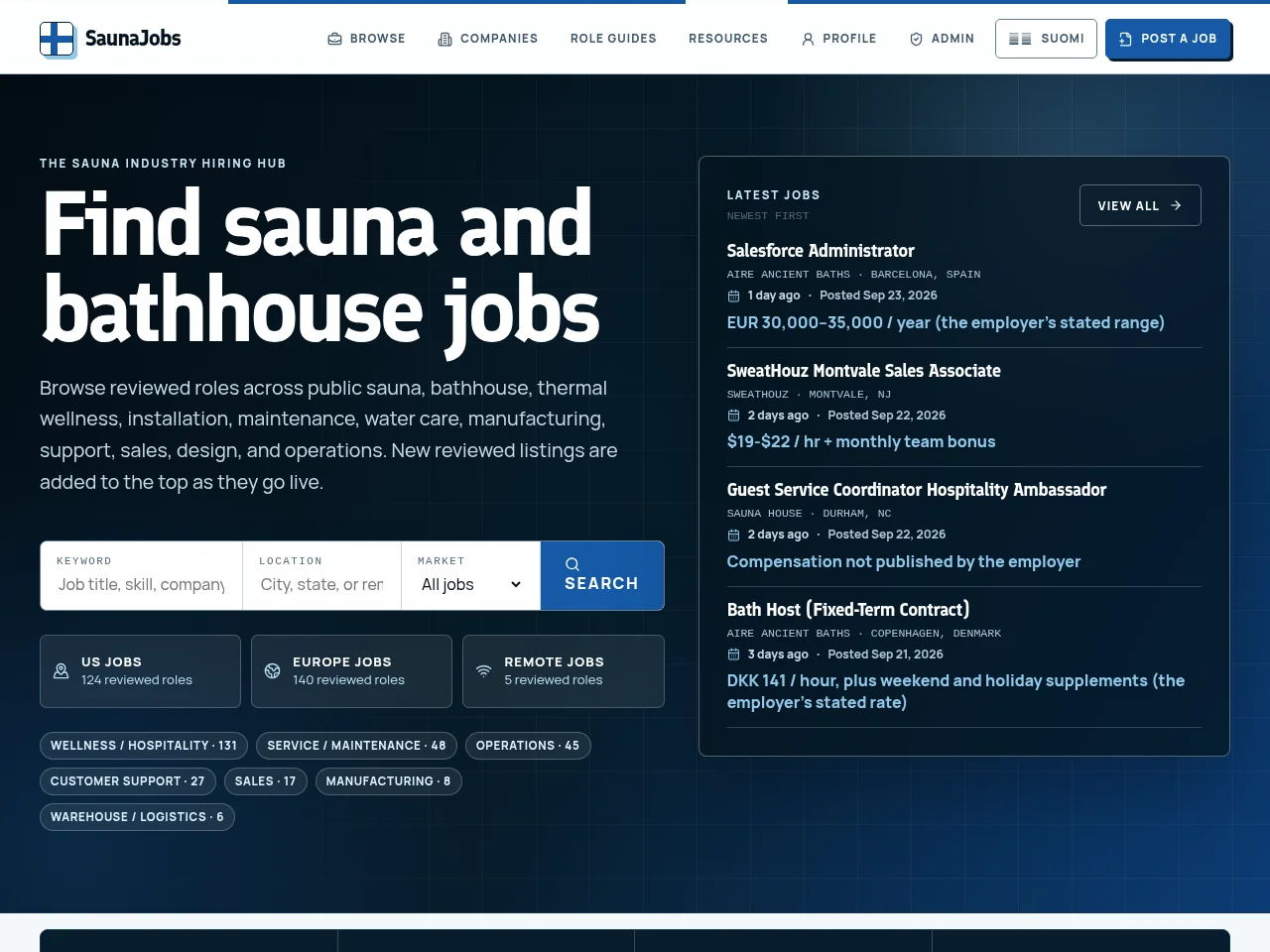Image resolution: width=1270 pixels, height=952 pixels.
Task: Click the View All button
Action: (1140, 205)
